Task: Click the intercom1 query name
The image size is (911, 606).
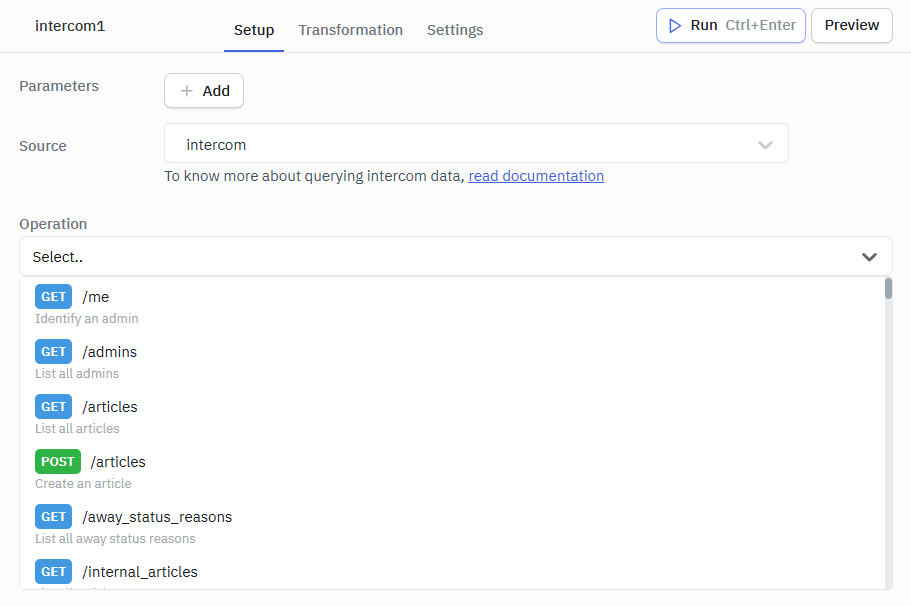Action: click(x=70, y=26)
